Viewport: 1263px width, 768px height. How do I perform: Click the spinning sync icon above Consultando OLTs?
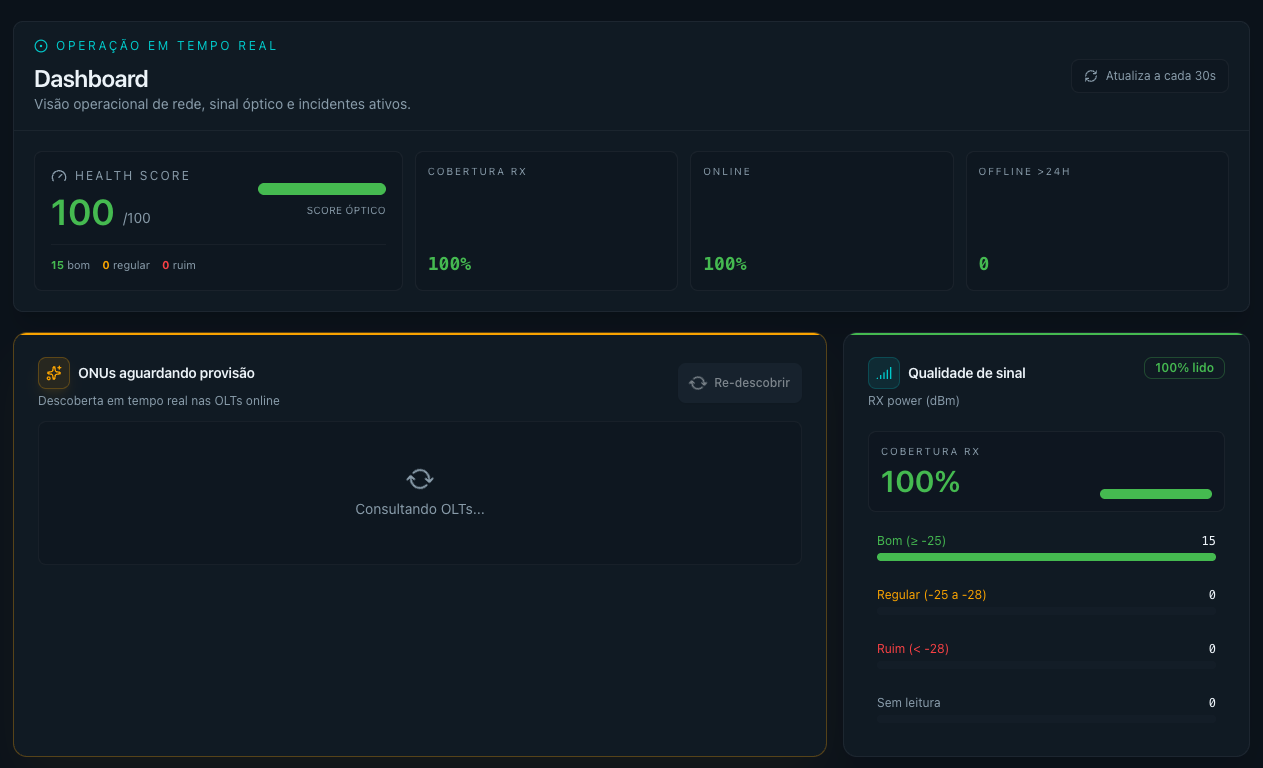pyautogui.click(x=420, y=478)
